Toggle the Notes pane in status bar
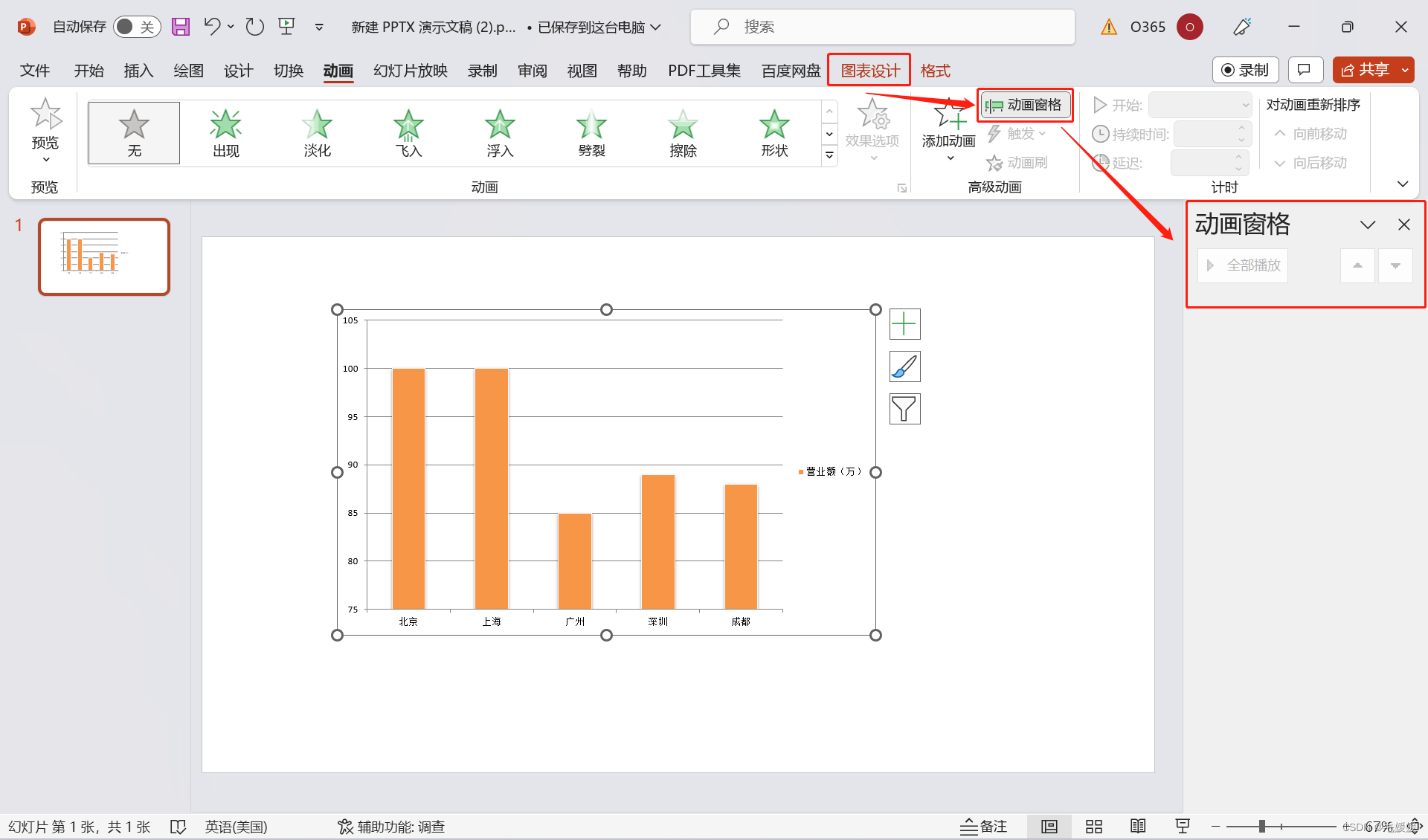Image resolution: width=1428 pixels, height=840 pixels. (x=983, y=827)
